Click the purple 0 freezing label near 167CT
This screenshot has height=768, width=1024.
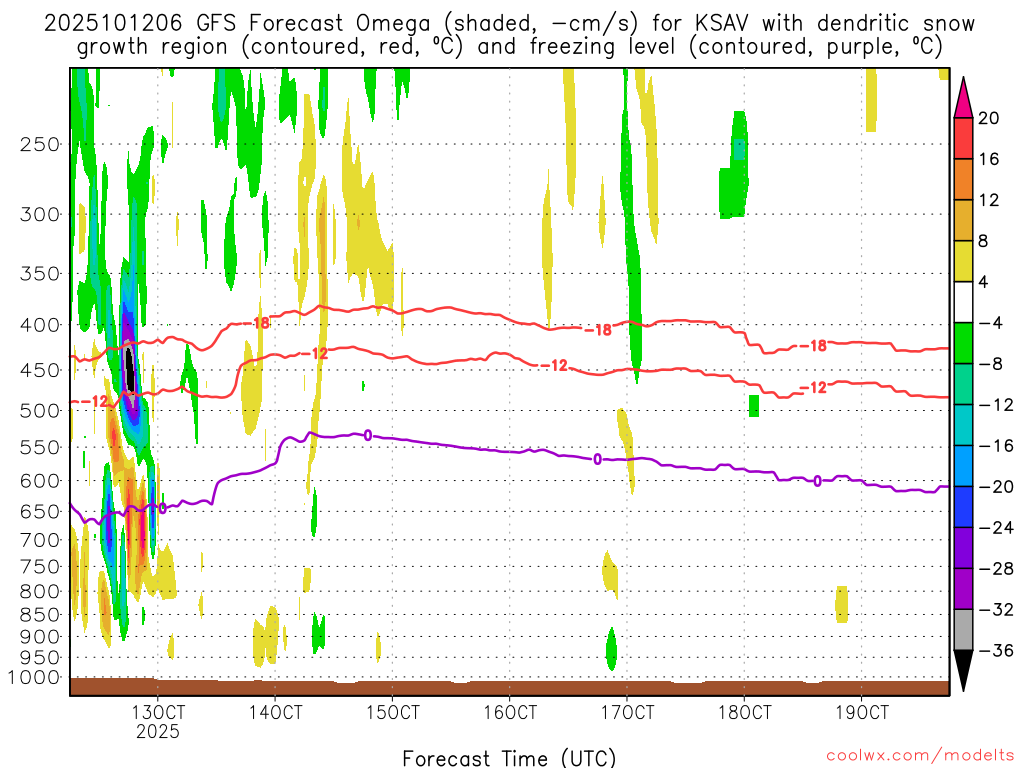[597, 460]
